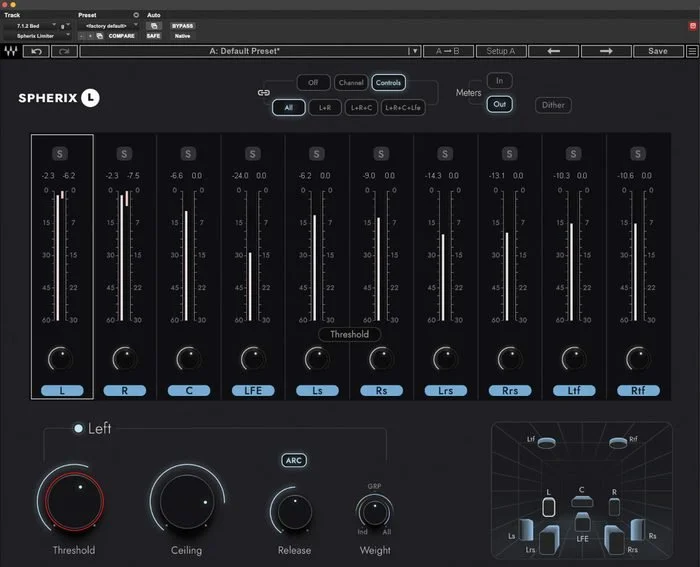Click the channel link chain icon
Image resolution: width=700 pixels, height=567 pixels.
click(263, 93)
